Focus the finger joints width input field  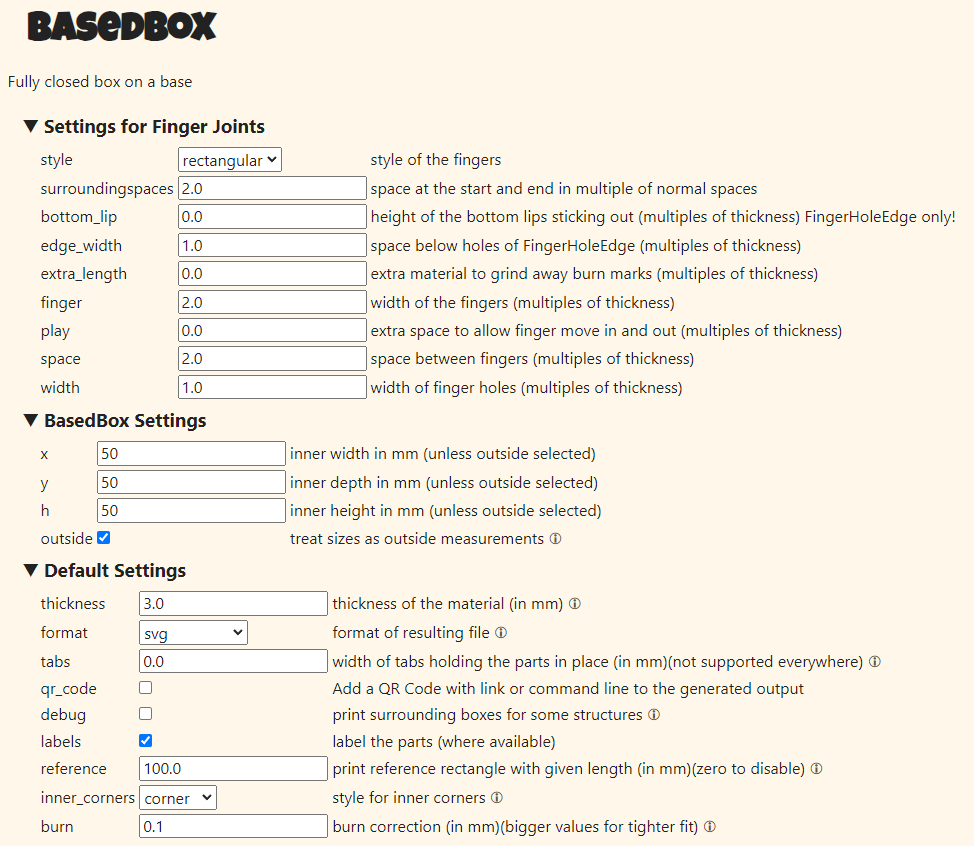[x=272, y=388]
